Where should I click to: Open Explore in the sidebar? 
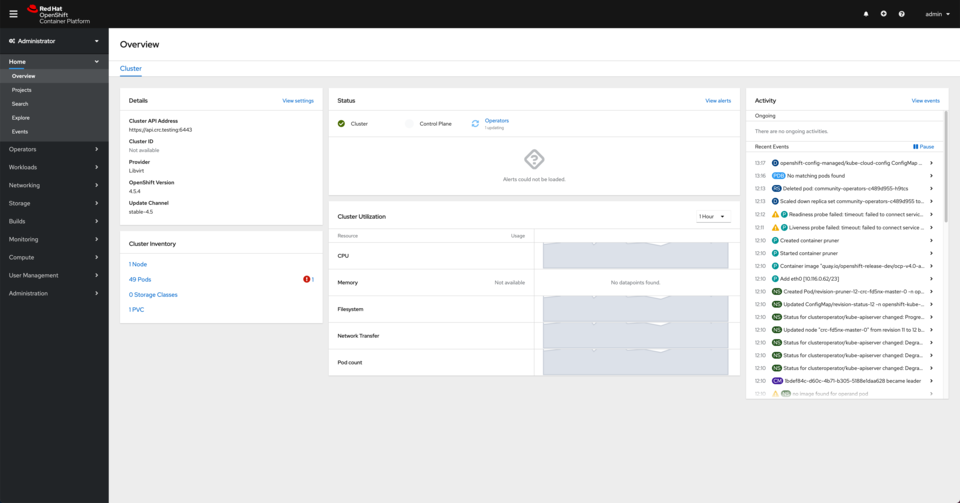pos(54,117)
